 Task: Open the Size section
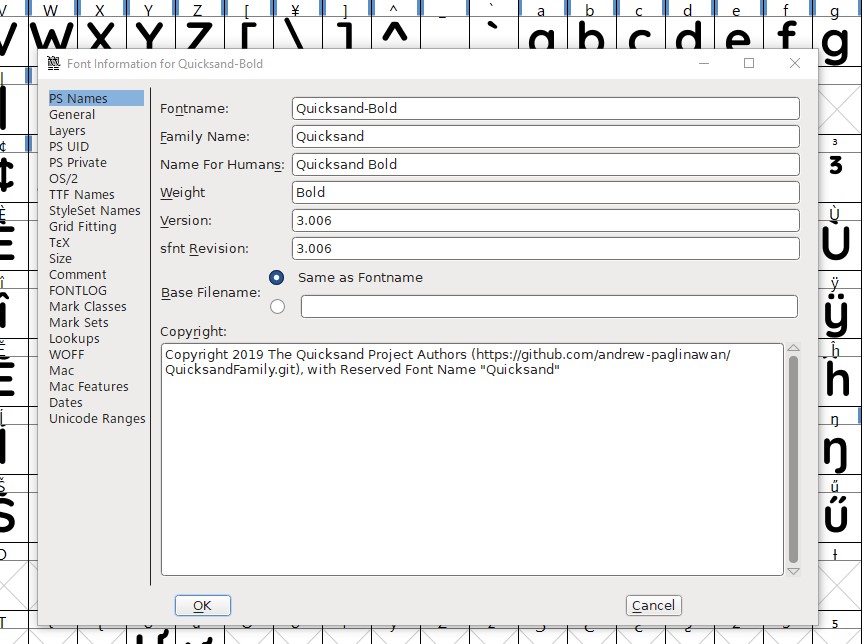[x=60, y=258]
